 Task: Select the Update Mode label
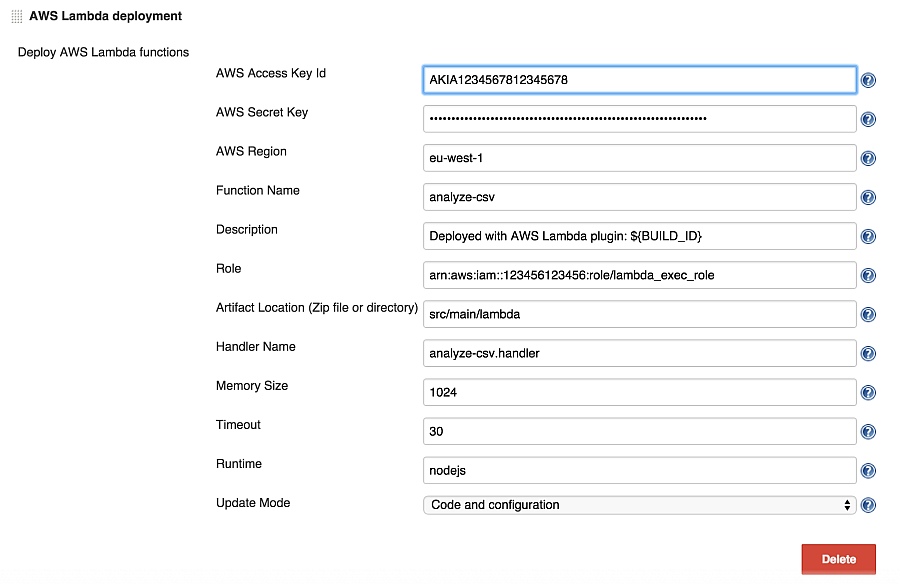pos(253,503)
